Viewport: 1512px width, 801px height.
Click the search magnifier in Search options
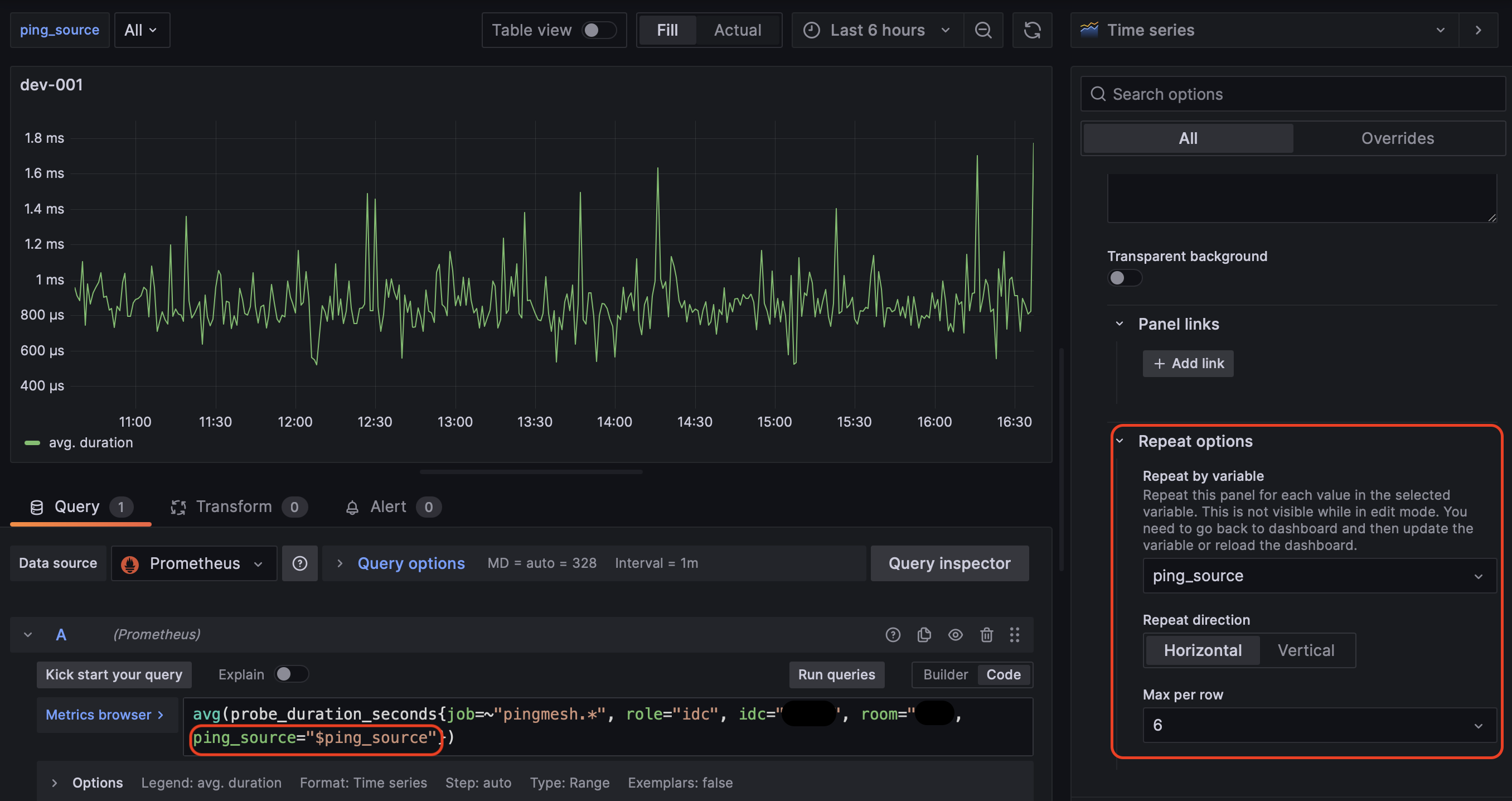(1098, 94)
